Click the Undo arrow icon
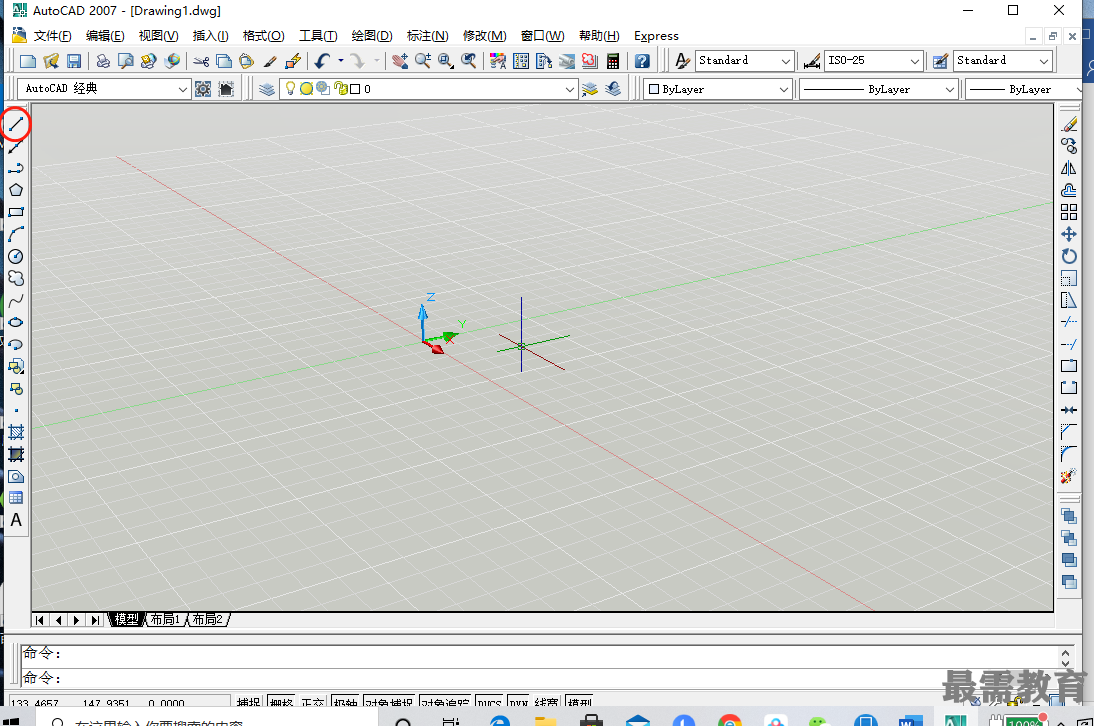 point(322,61)
